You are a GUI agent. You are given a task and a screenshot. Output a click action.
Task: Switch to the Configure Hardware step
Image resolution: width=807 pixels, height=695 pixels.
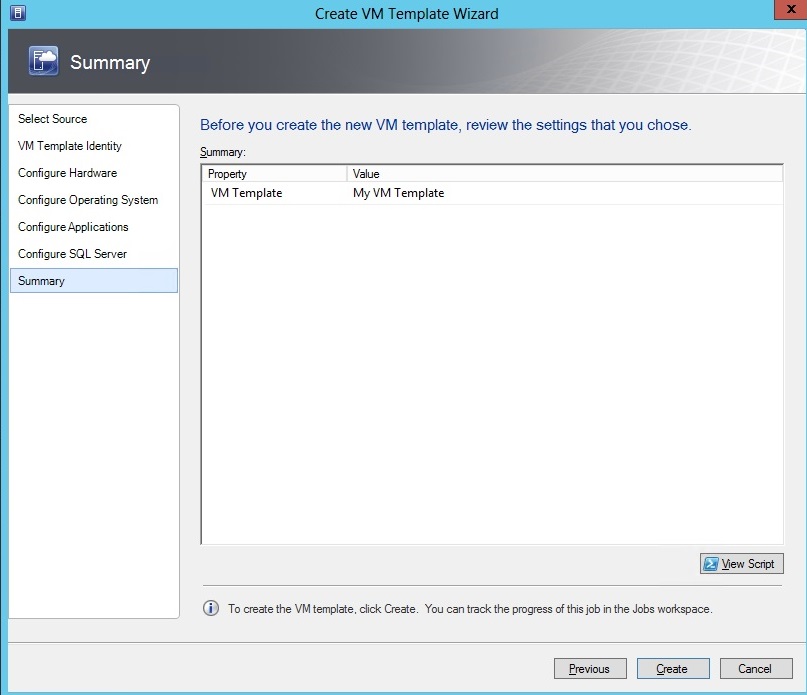(x=67, y=173)
